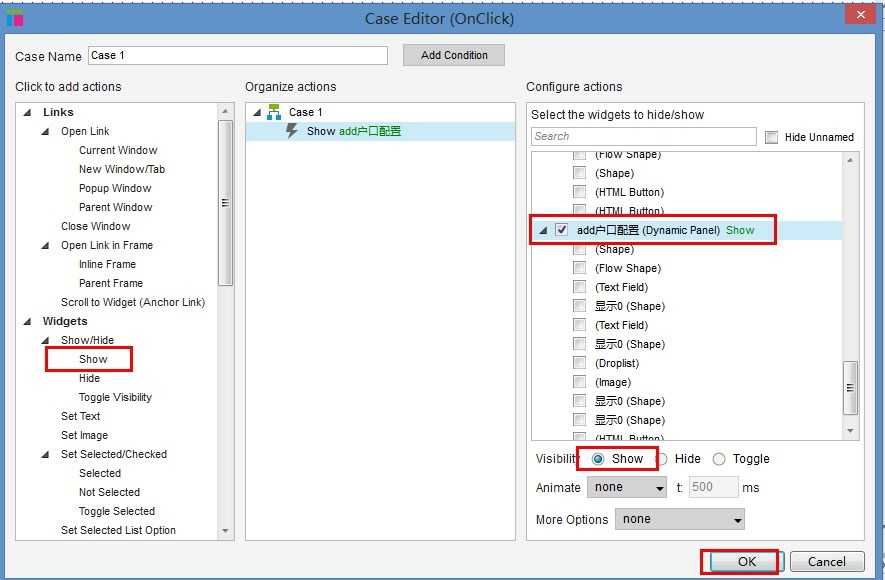Click the Case 1 flowchart icon
Screen dimensions: 885x580
click(x=274, y=112)
